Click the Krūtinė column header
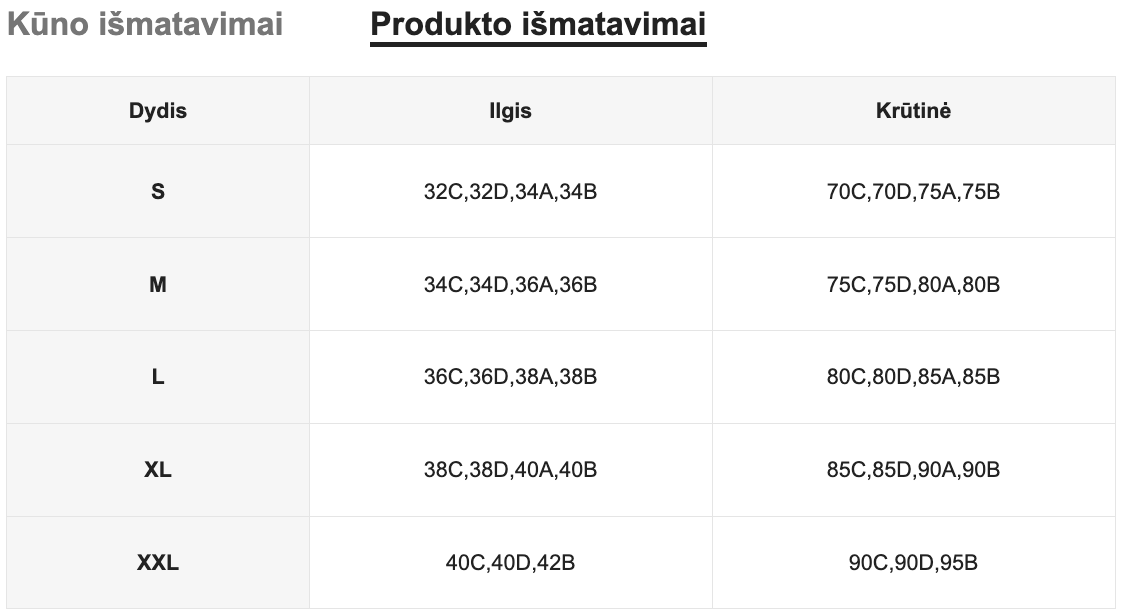Image resolution: width=1122 pixels, height=614 pixels. point(913,111)
